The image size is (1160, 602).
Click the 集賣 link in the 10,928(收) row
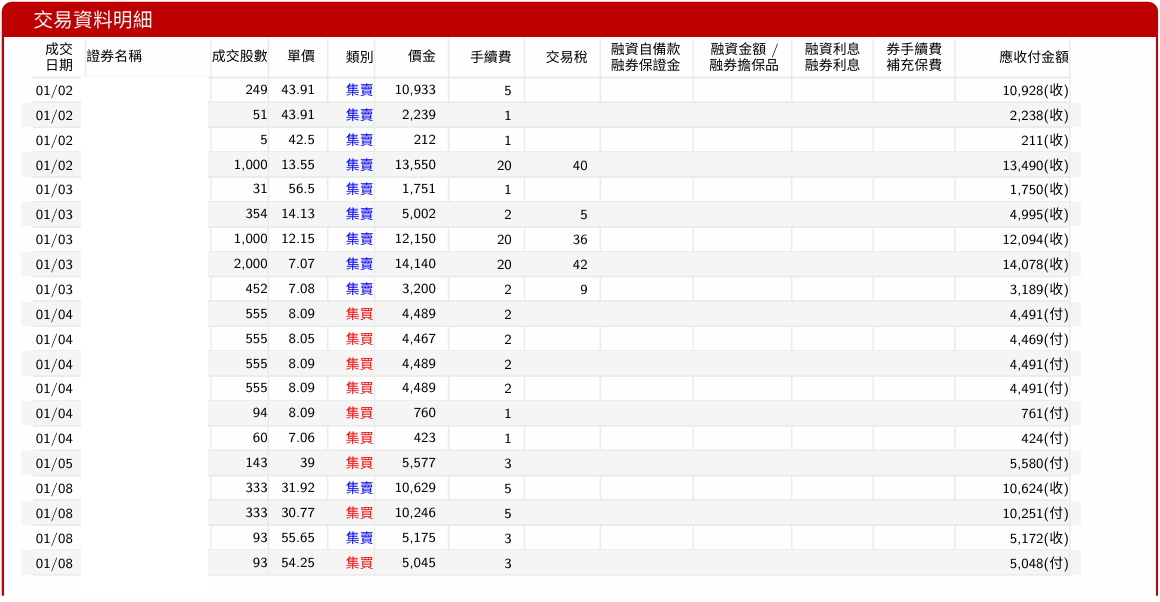[x=359, y=90]
